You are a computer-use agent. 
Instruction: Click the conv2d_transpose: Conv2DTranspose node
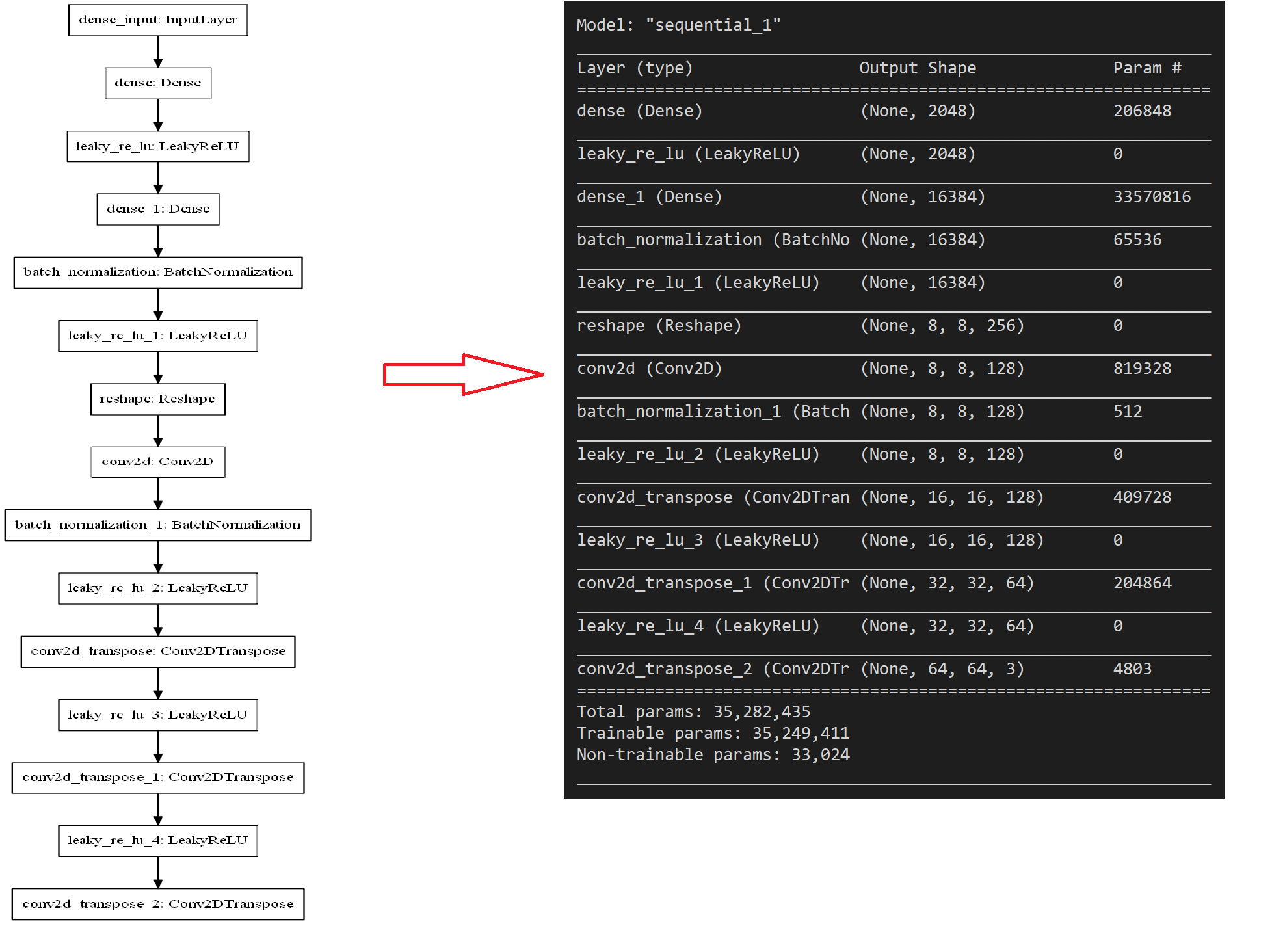158,651
